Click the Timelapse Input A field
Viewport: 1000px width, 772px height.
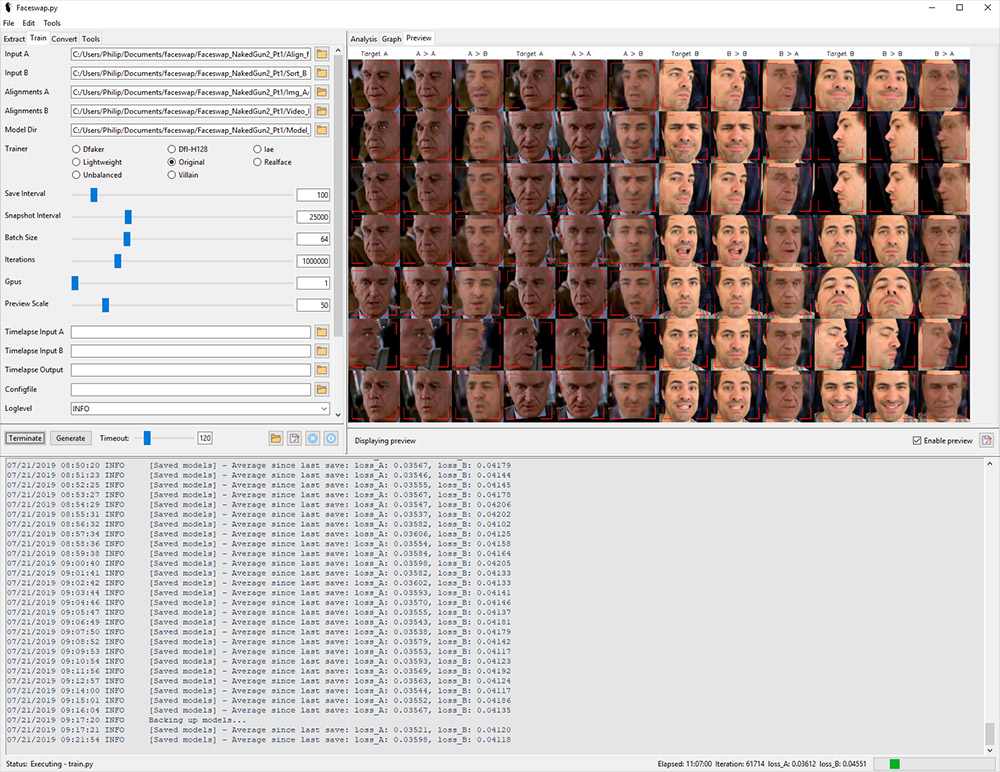[x=191, y=332]
